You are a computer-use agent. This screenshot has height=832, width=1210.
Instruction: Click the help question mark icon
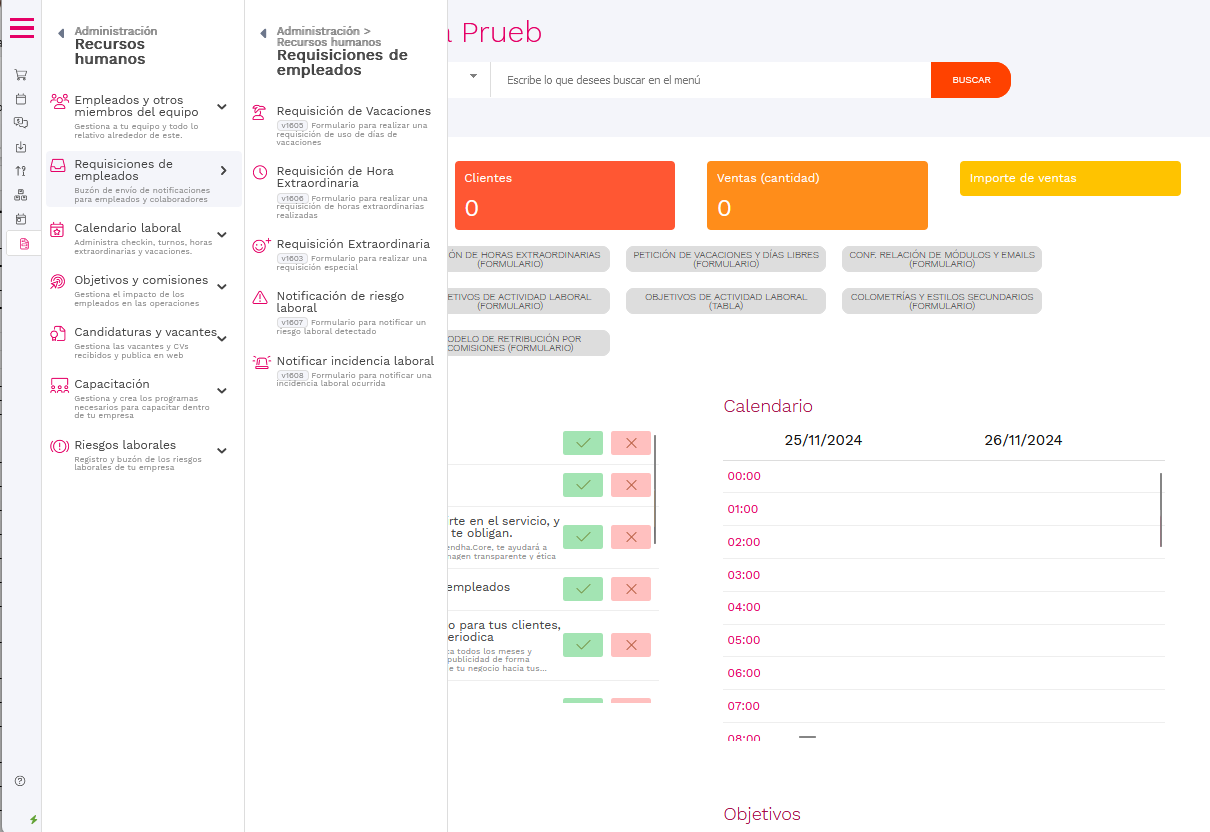point(20,780)
